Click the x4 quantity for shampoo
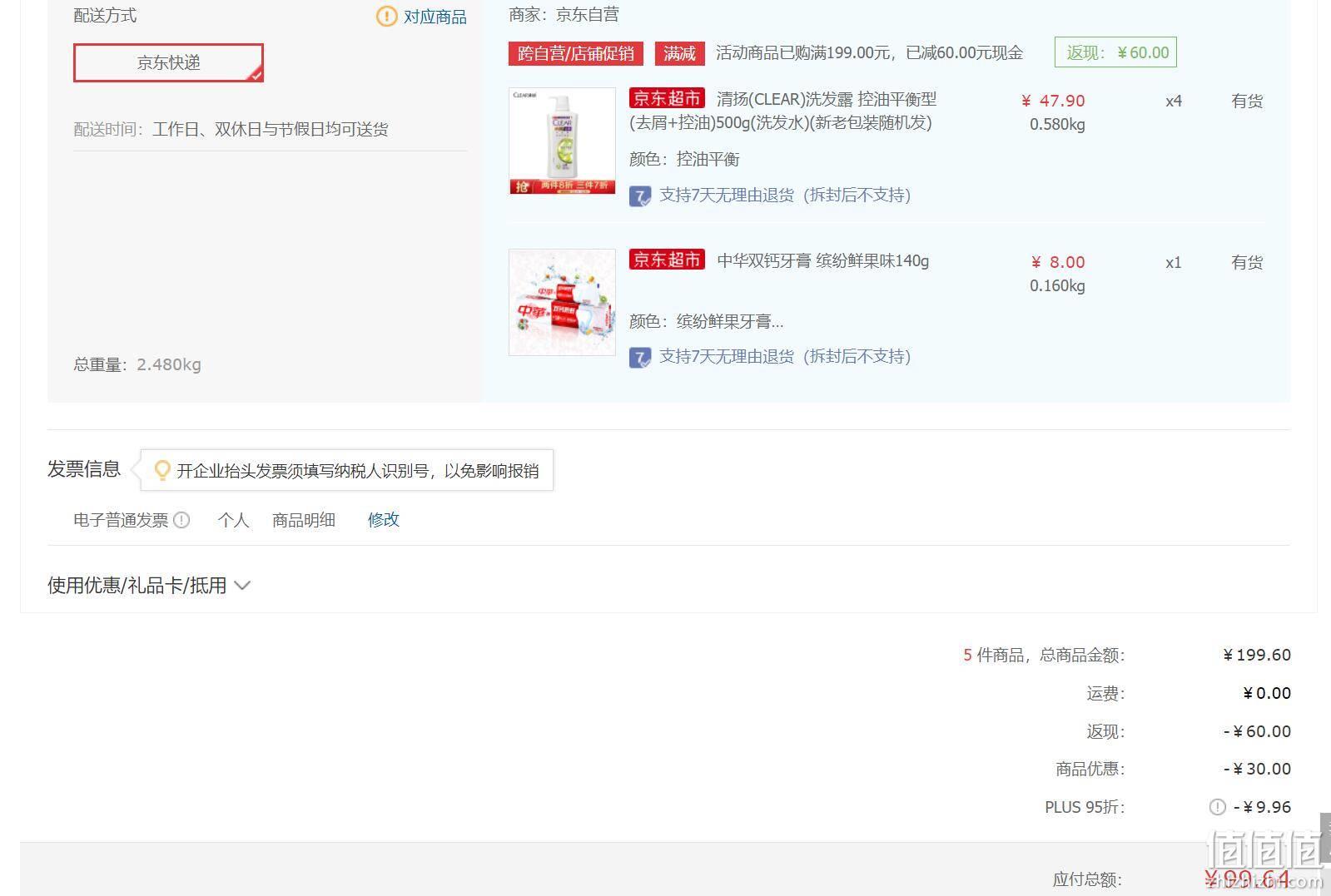This screenshot has width=1331, height=896. click(1174, 101)
